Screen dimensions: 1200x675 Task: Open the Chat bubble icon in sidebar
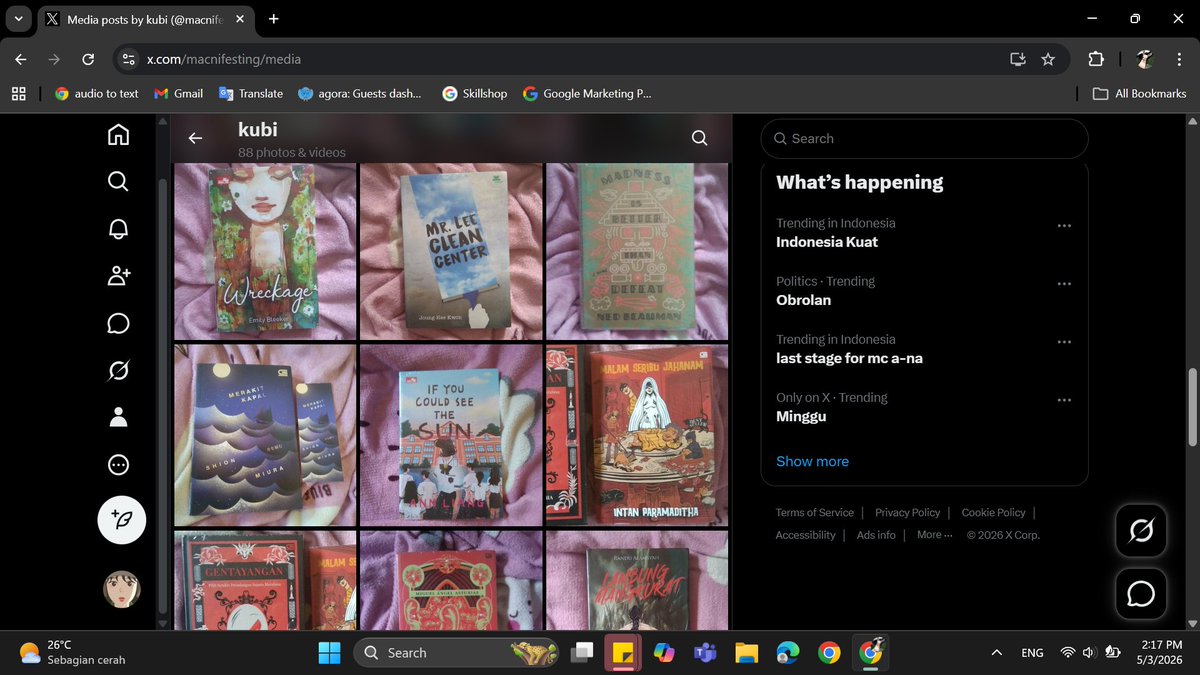[x=118, y=324]
